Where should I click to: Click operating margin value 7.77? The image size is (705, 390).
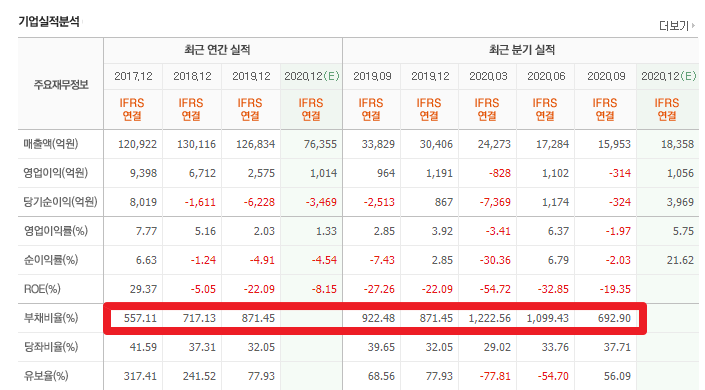click(x=146, y=231)
